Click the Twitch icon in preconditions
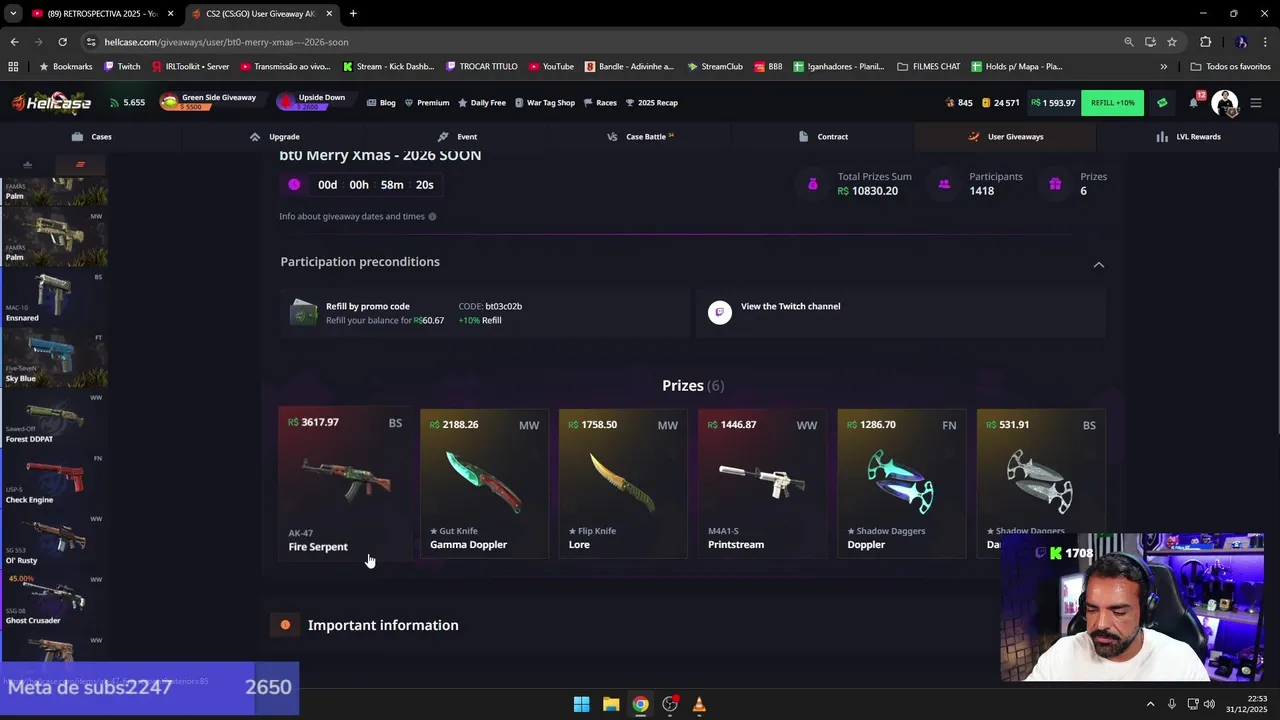Viewport: 1280px width, 720px height. pyautogui.click(x=720, y=313)
